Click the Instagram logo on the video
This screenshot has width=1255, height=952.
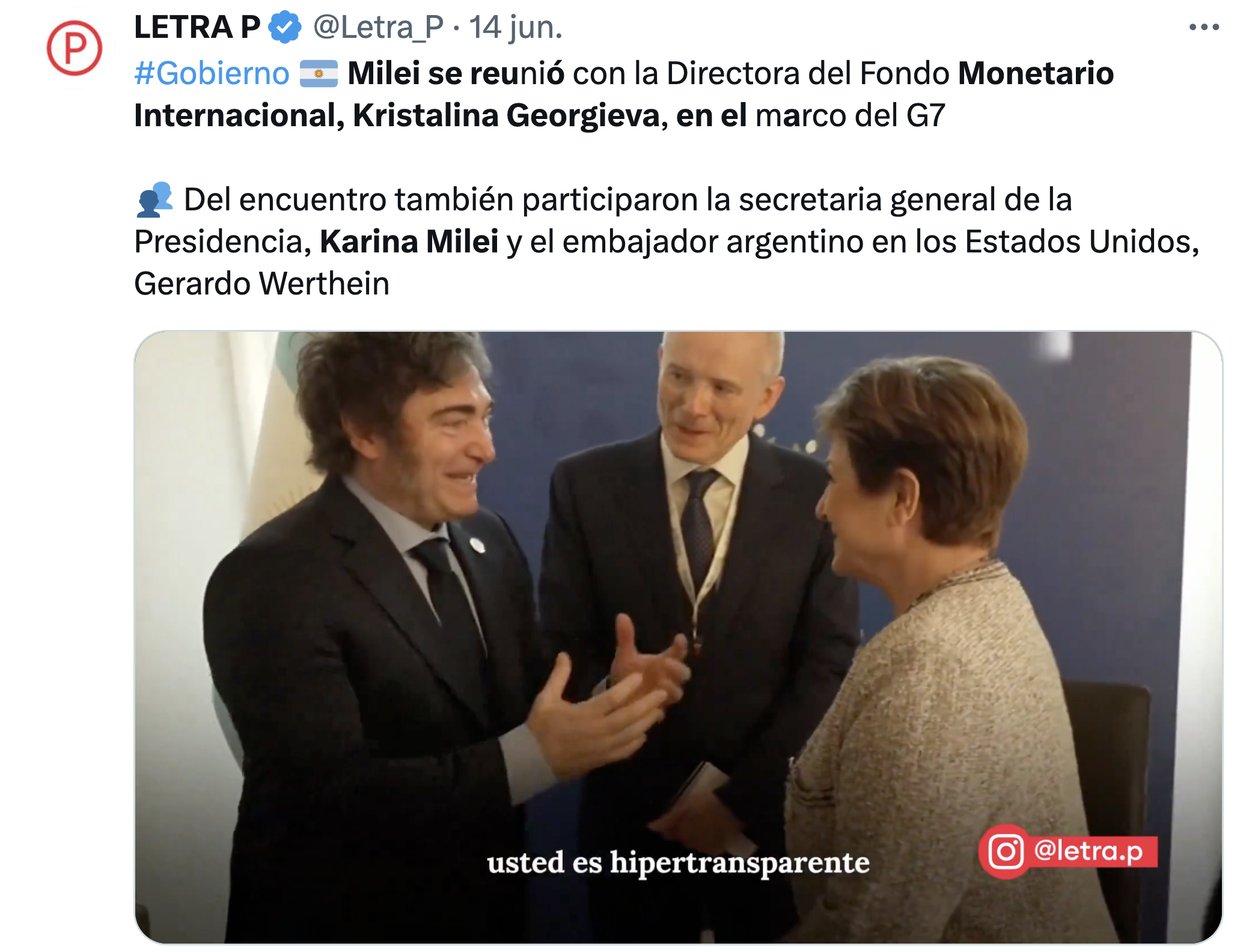pos(1006,851)
